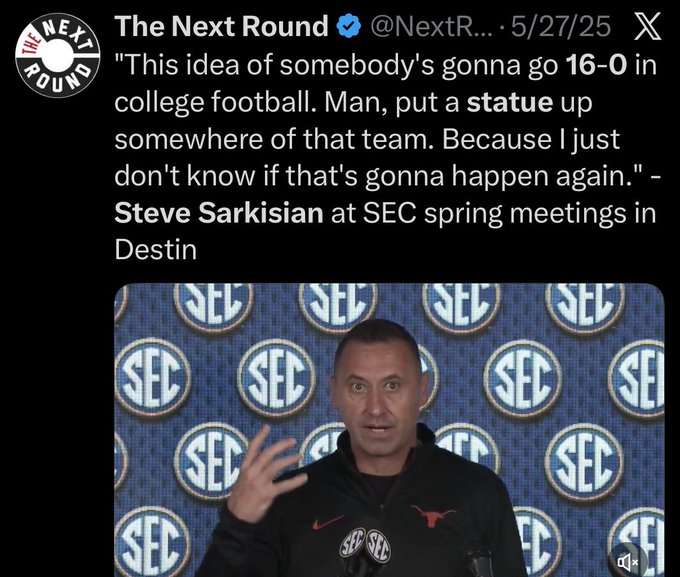Click the X logo in top corner
Screen dimensions: 680x577
click(647, 26)
